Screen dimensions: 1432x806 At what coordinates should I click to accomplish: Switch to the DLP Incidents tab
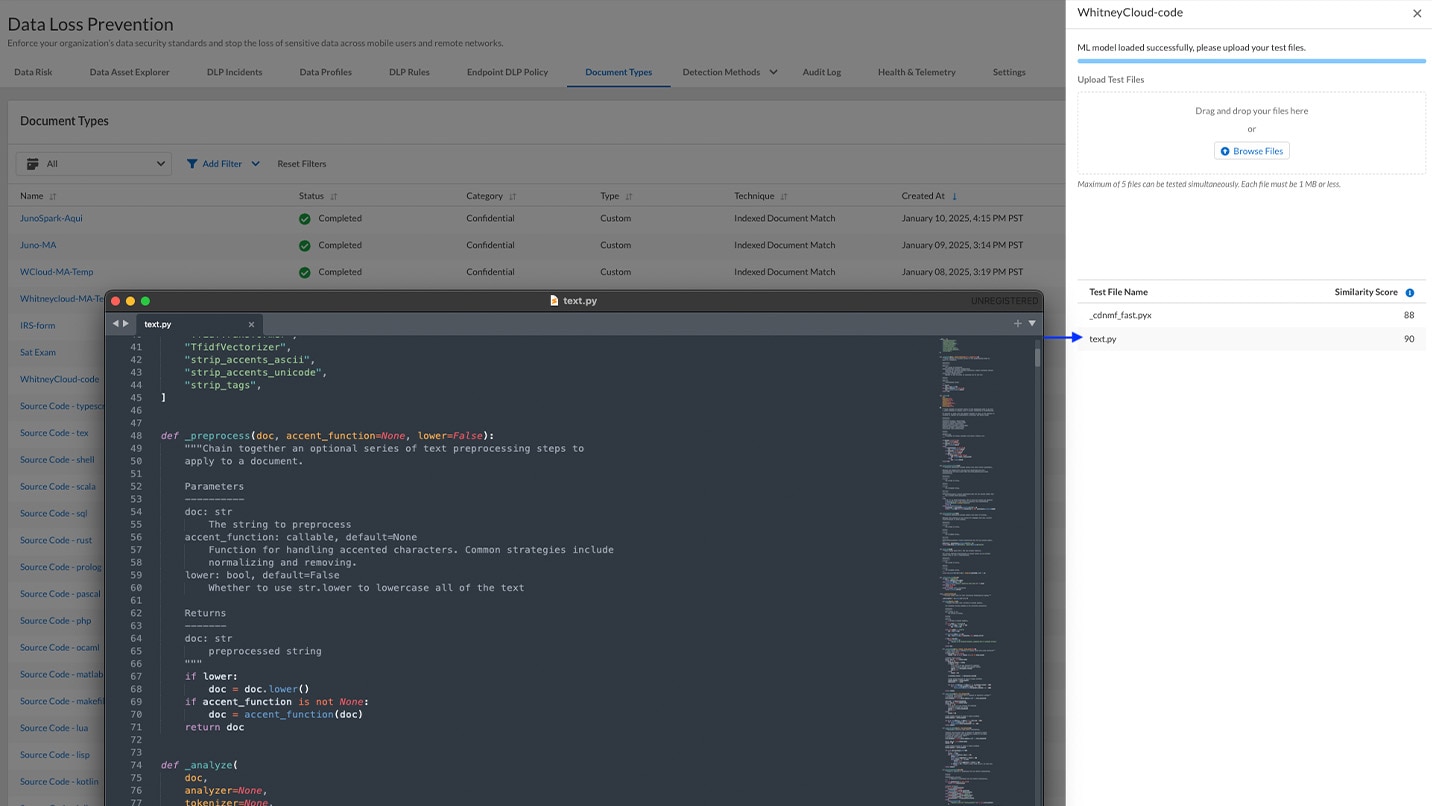234,72
